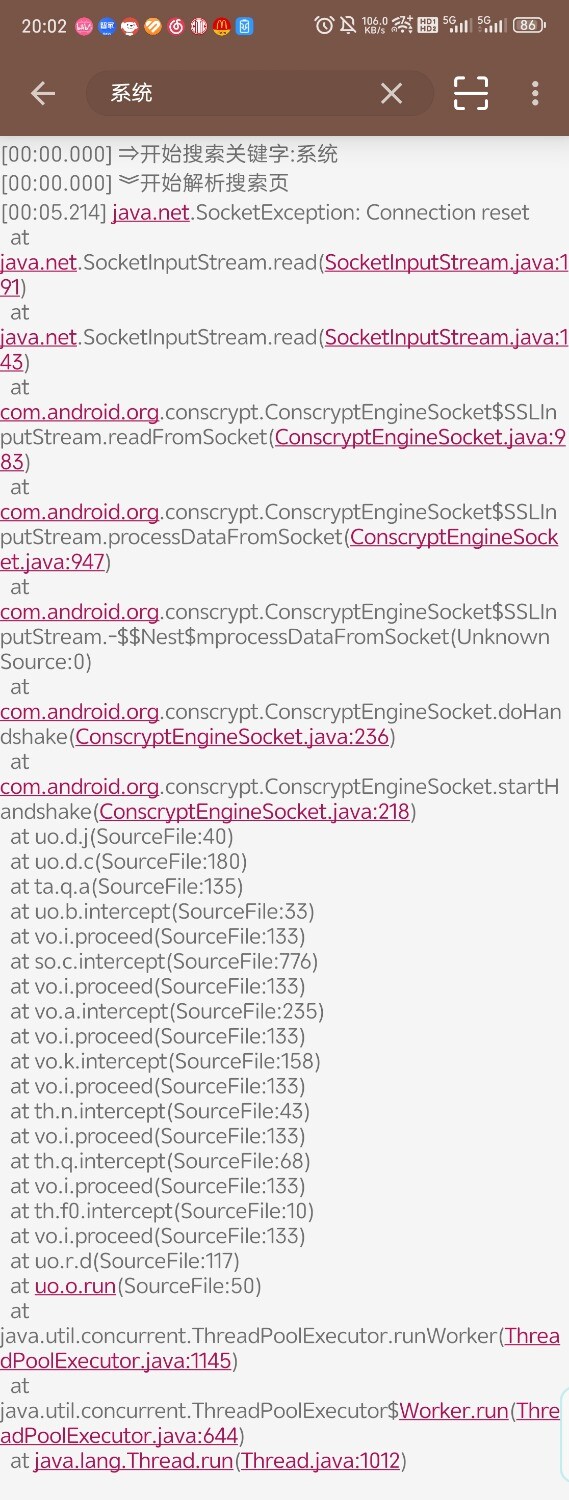This screenshot has width=569, height=1500.
Task: Tap the McDonald's notification icon
Action: [222, 27]
